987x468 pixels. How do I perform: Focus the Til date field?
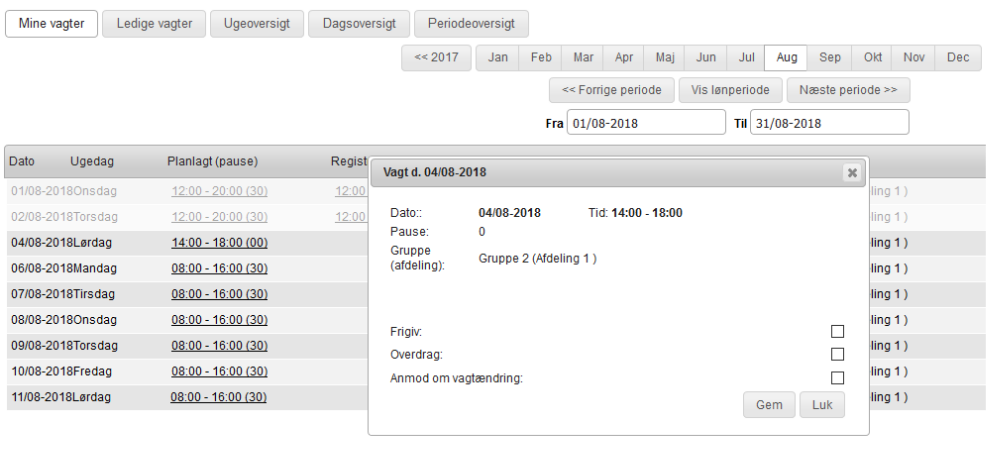pos(829,122)
